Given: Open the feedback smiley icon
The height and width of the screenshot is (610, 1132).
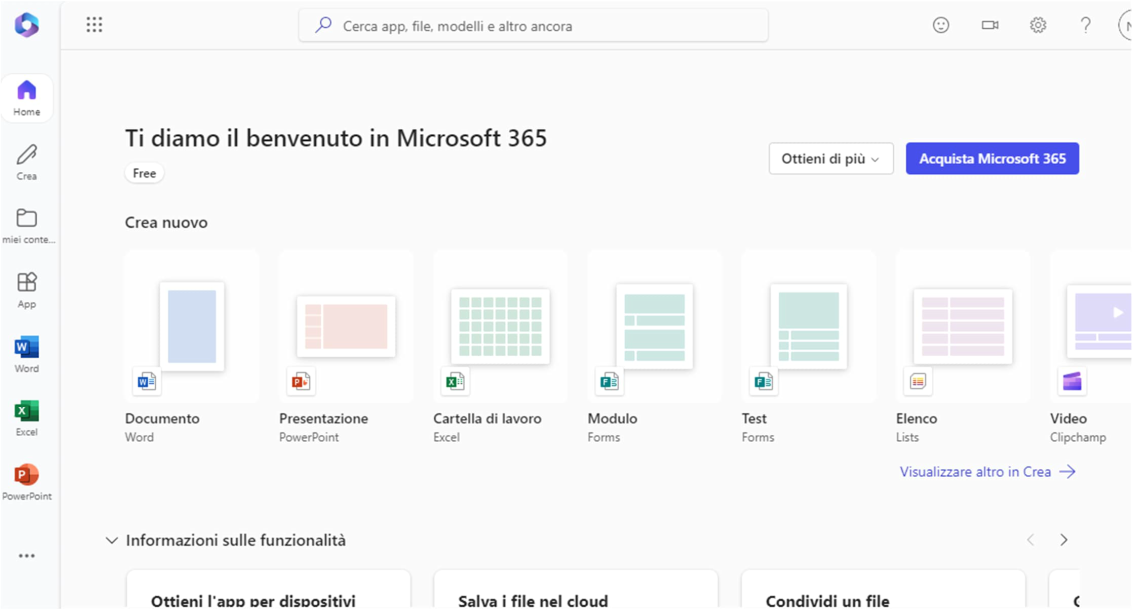Looking at the screenshot, I should pyautogui.click(x=941, y=25).
